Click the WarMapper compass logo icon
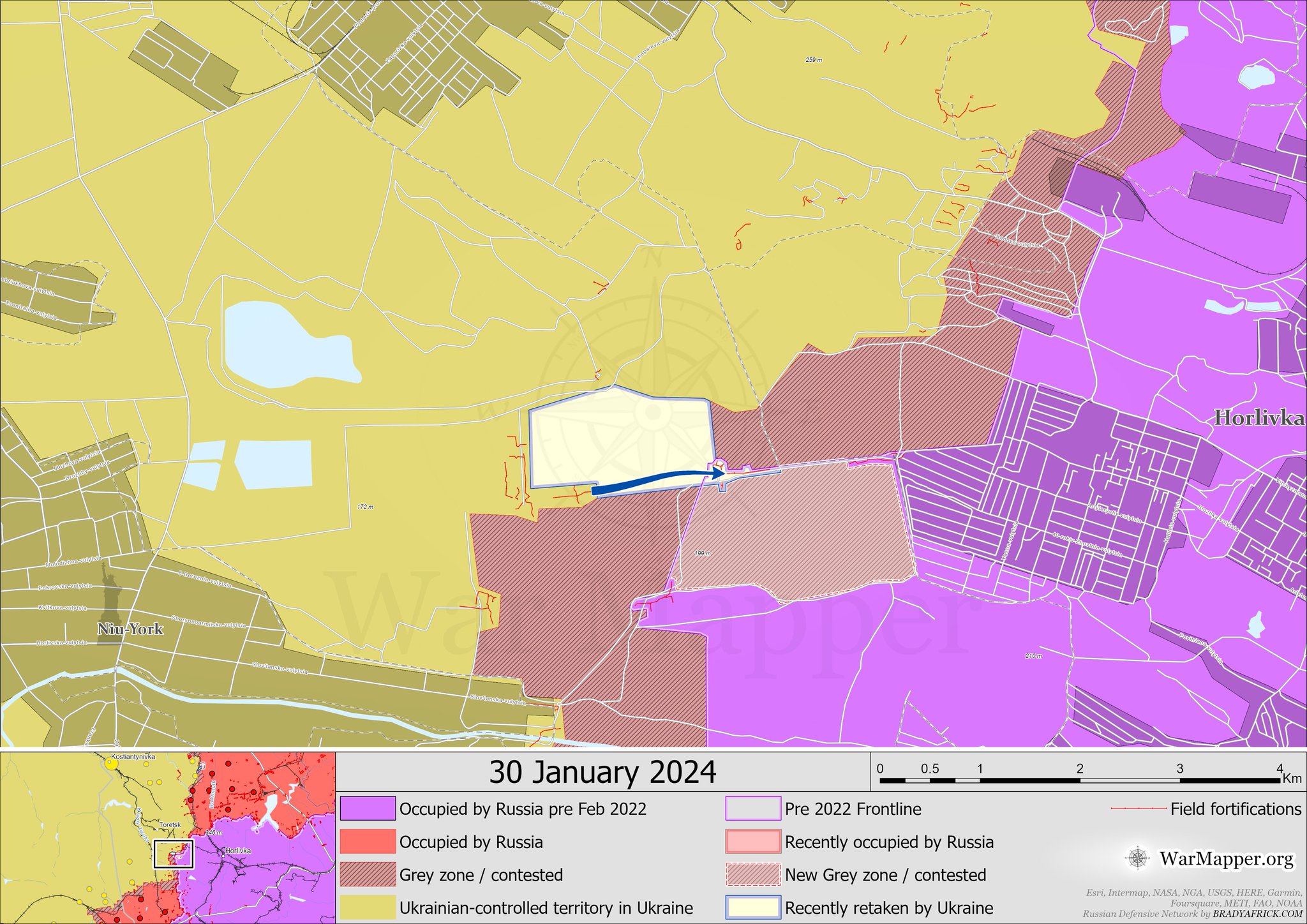The height and width of the screenshot is (924, 1307). 1138,858
